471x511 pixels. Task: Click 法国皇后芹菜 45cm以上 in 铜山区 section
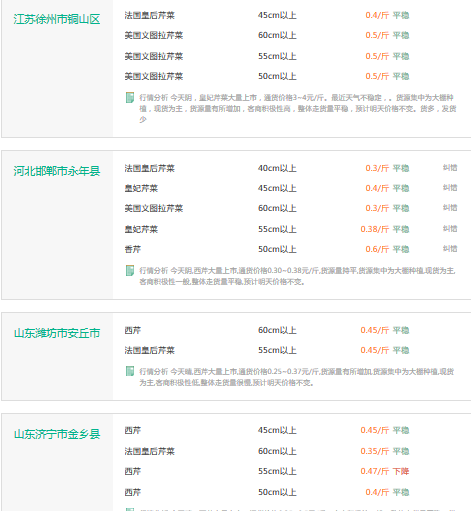click(x=150, y=15)
